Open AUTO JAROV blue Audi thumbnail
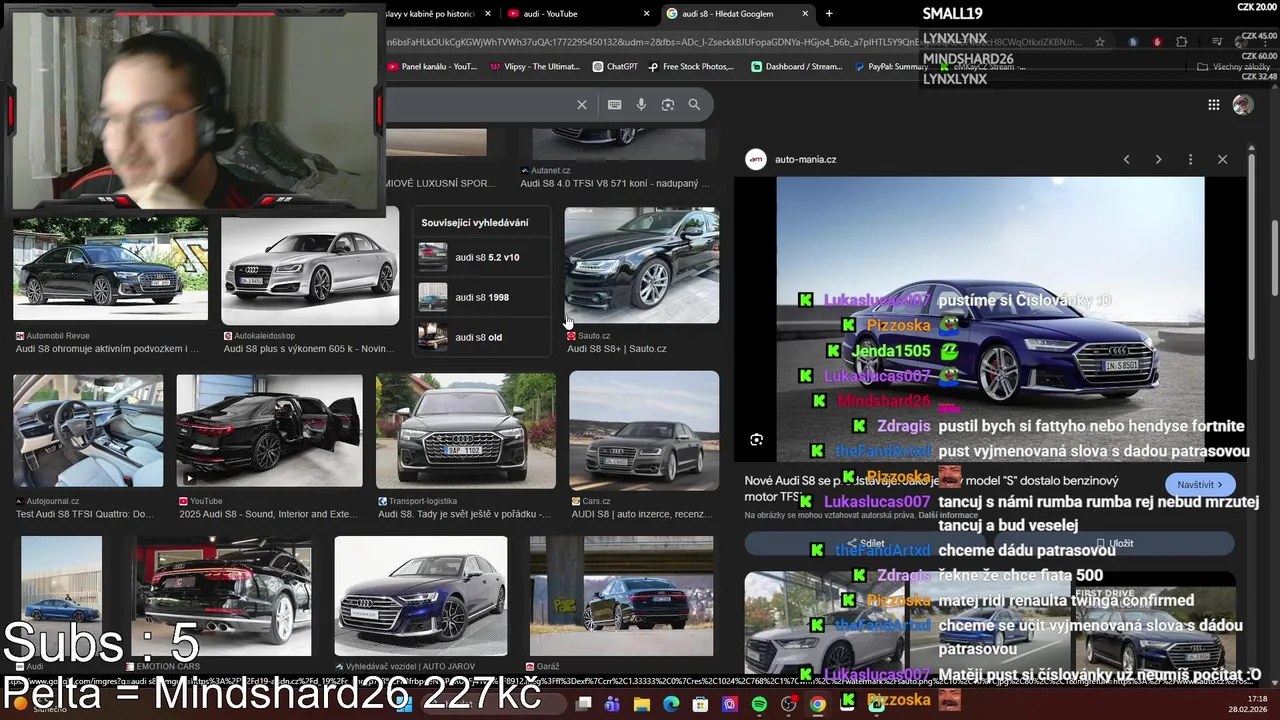This screenshot has height=720, width=1280. [x=421, y=596]
